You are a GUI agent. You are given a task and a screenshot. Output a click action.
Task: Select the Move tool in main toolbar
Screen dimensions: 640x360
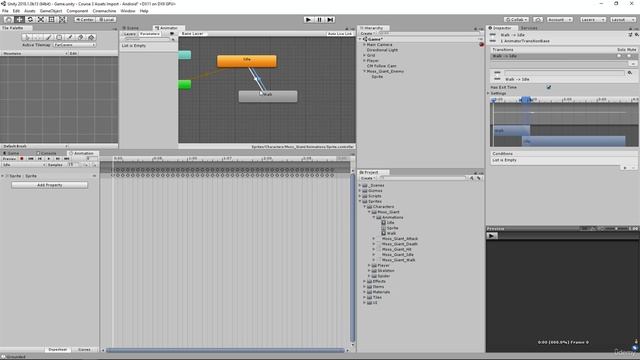coord(19,20)
